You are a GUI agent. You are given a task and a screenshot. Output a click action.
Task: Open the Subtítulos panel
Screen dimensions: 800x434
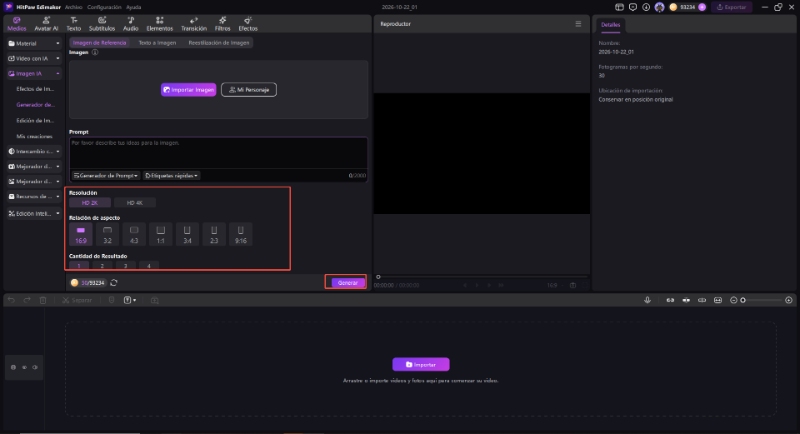[x=102, y=23]
